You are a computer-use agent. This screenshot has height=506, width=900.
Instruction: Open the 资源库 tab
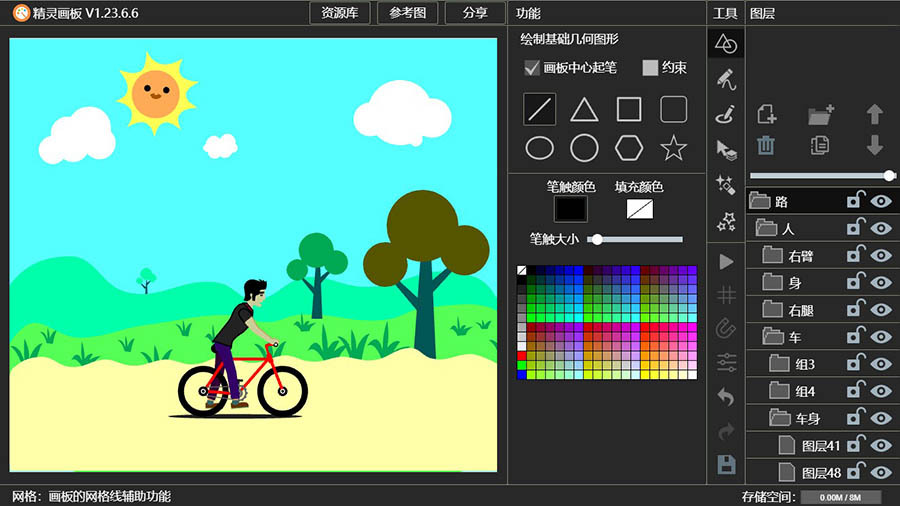pyautogui.click(x=340, y=13)
